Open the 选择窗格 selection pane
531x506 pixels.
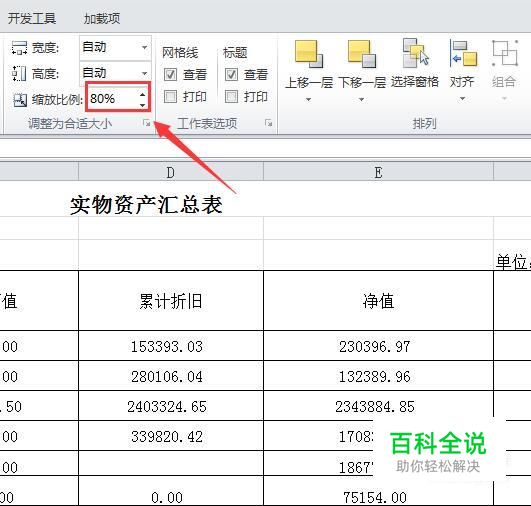point(415,64)
